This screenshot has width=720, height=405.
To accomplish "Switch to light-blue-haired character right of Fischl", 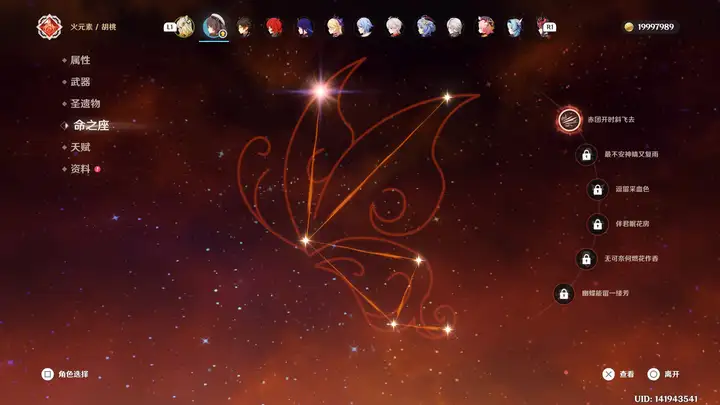I will 365,27.
